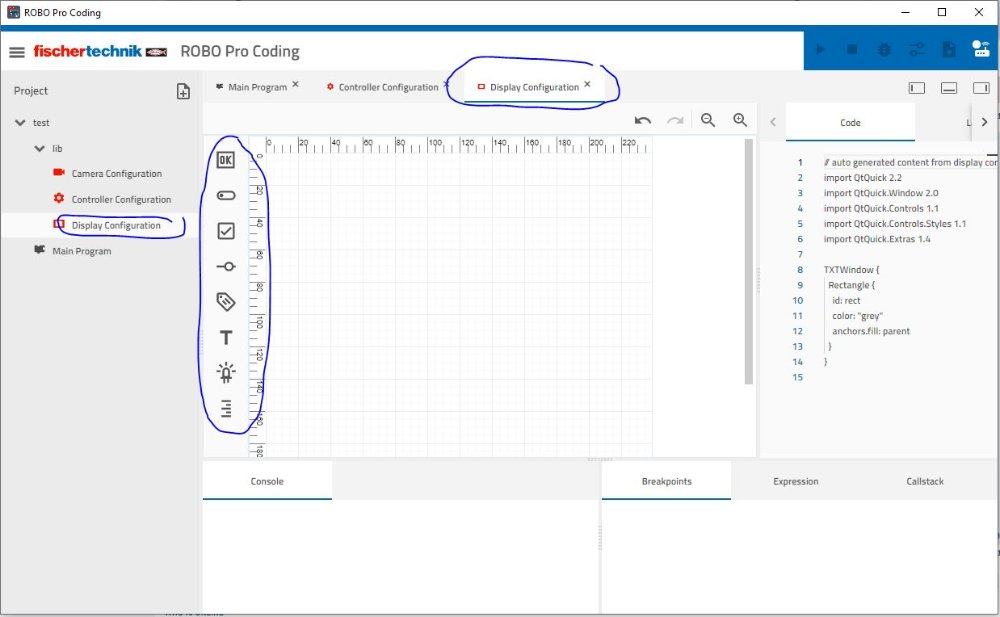1000x617 pixels.
Task: Zoom out of the display canvas
Action: [x=708, y=120]
